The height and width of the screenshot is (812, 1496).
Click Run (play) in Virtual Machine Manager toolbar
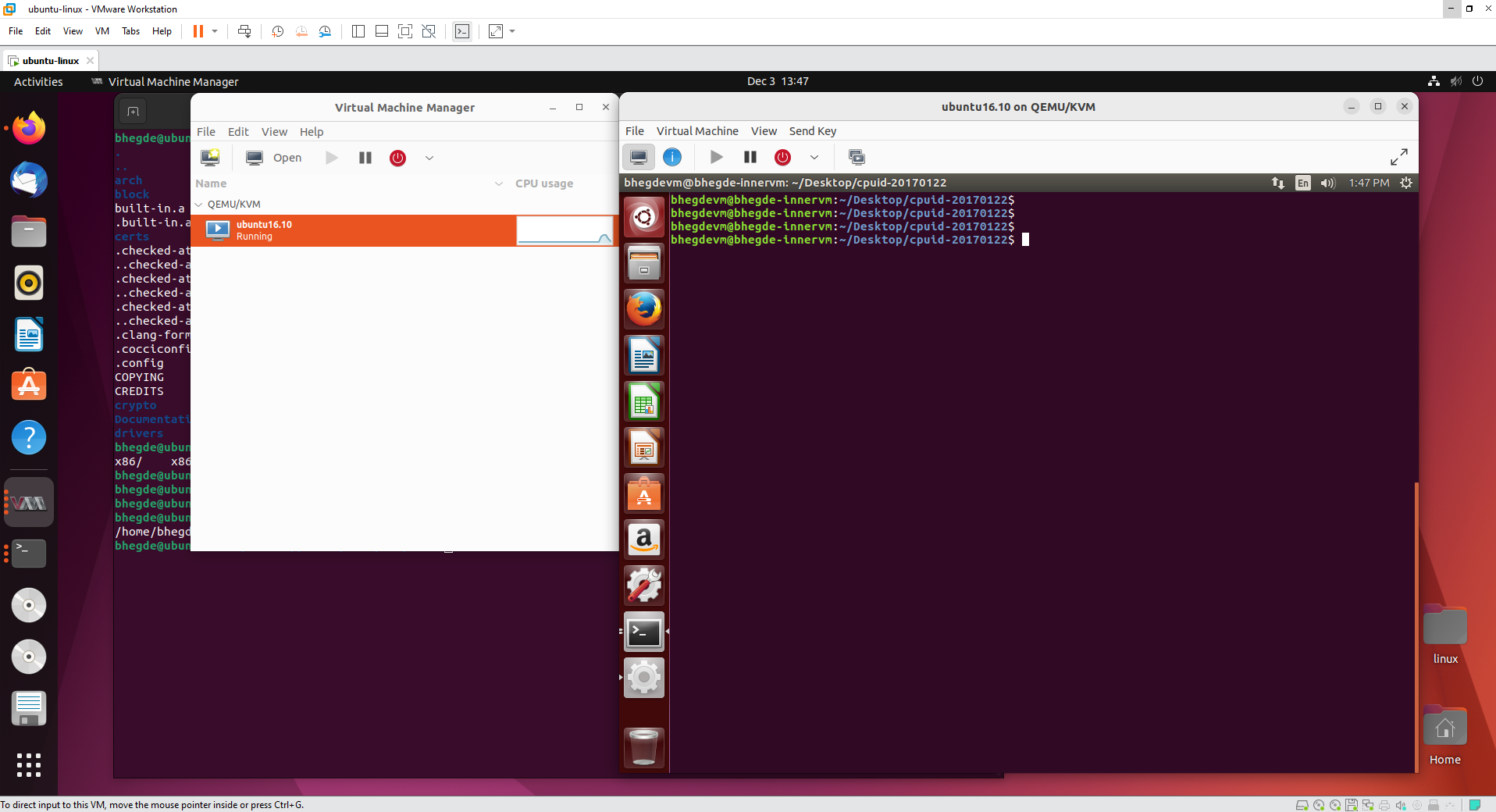tap(332, 158)
